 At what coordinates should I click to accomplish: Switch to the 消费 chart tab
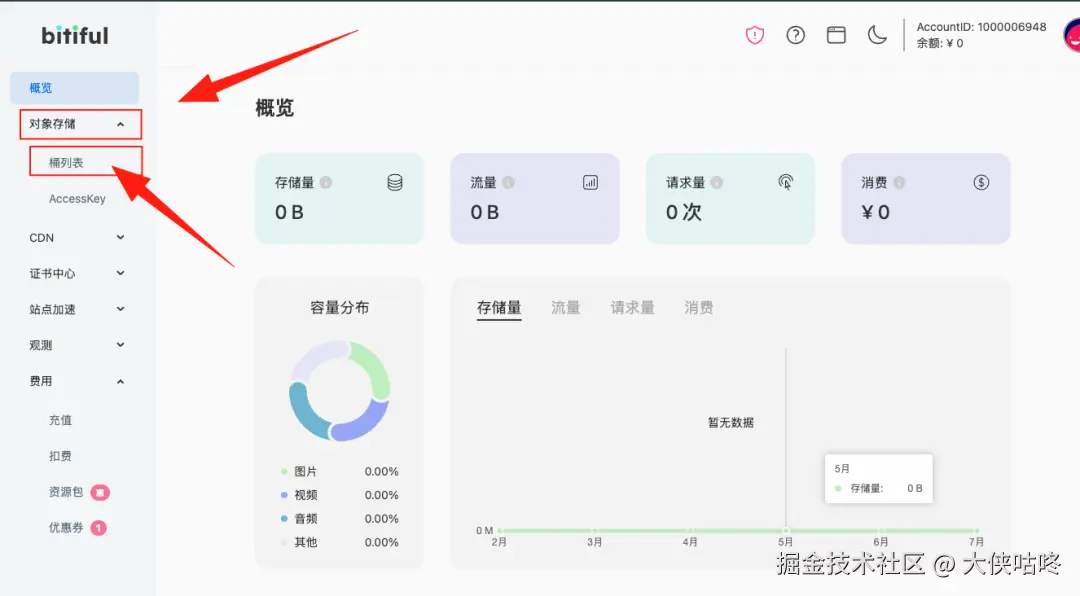[698, 308]
